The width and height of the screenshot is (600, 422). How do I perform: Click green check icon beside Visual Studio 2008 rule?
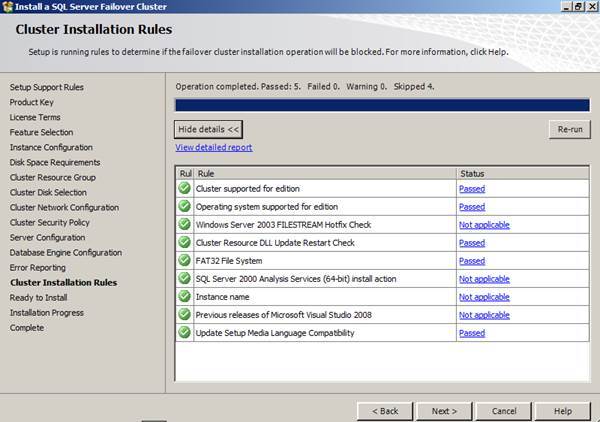click(184, 314)
